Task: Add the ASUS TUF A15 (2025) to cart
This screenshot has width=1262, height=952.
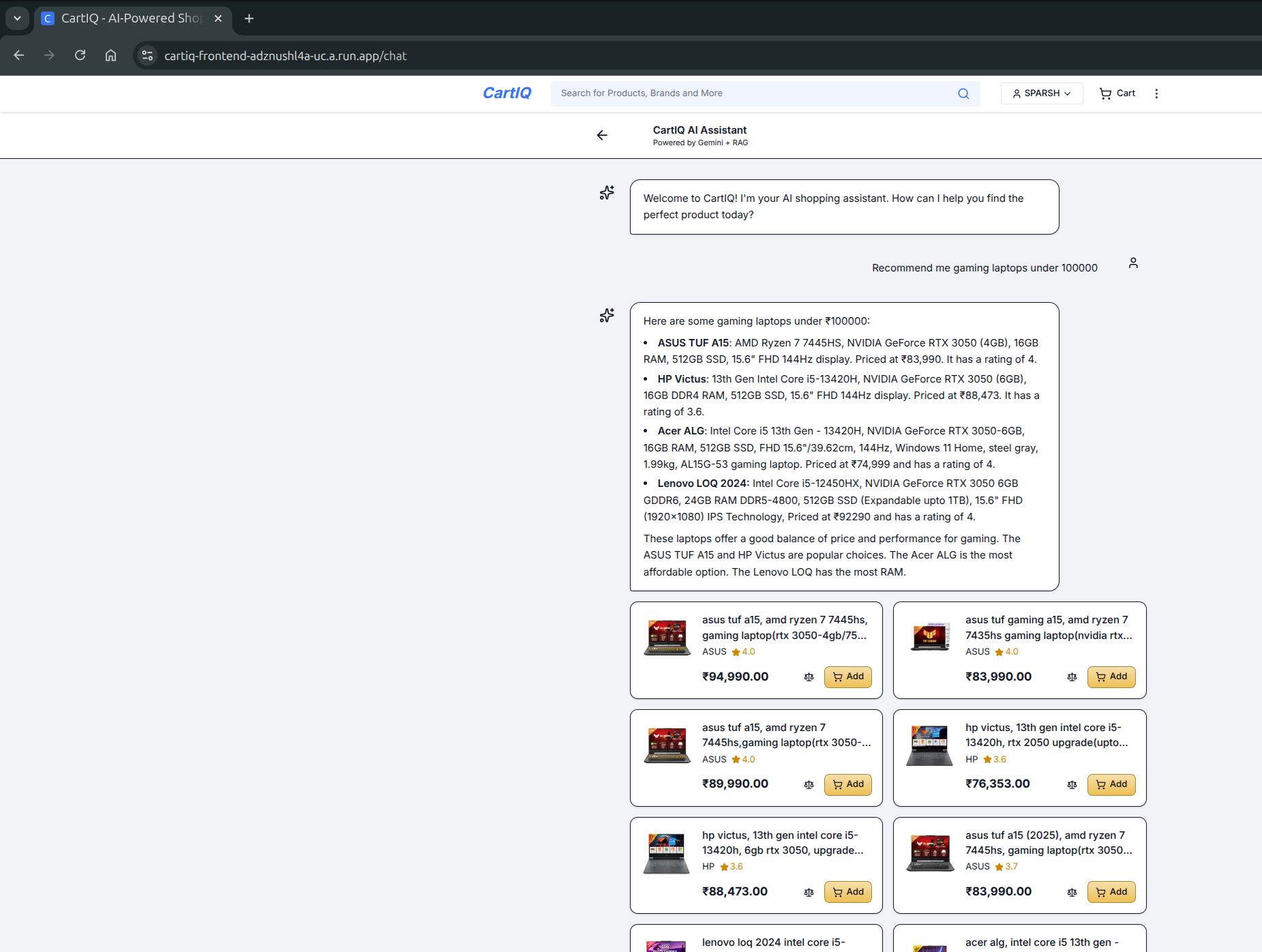Action: click(1111, 892)
